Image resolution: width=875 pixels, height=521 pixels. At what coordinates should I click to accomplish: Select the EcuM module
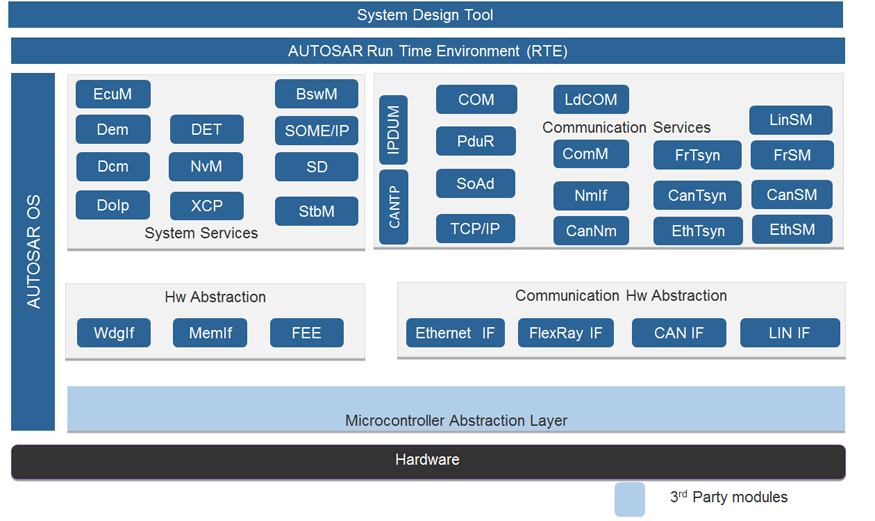(x=113, y=94)
